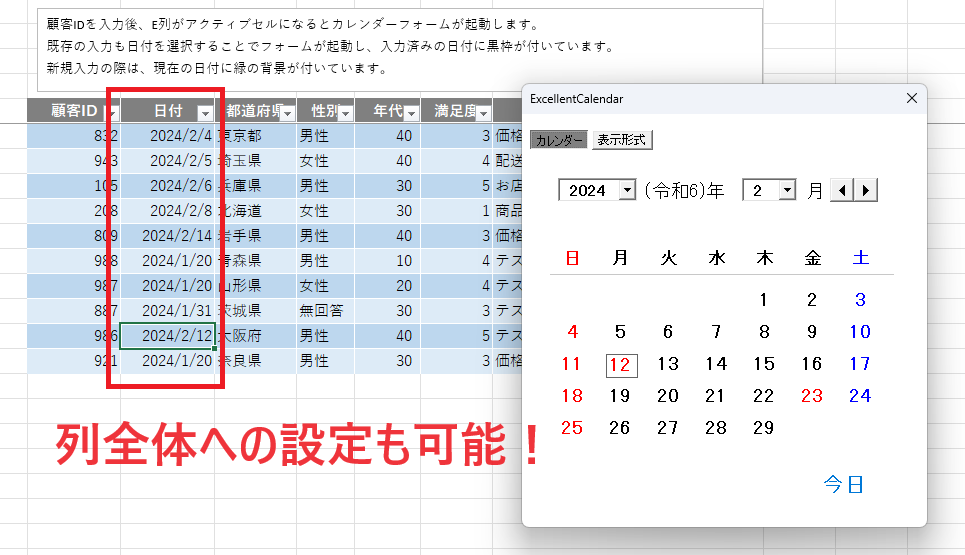The height and width of the screenshot is (555, 965).
Task: Click the instruction text box at top
Action: pos(400,50)
